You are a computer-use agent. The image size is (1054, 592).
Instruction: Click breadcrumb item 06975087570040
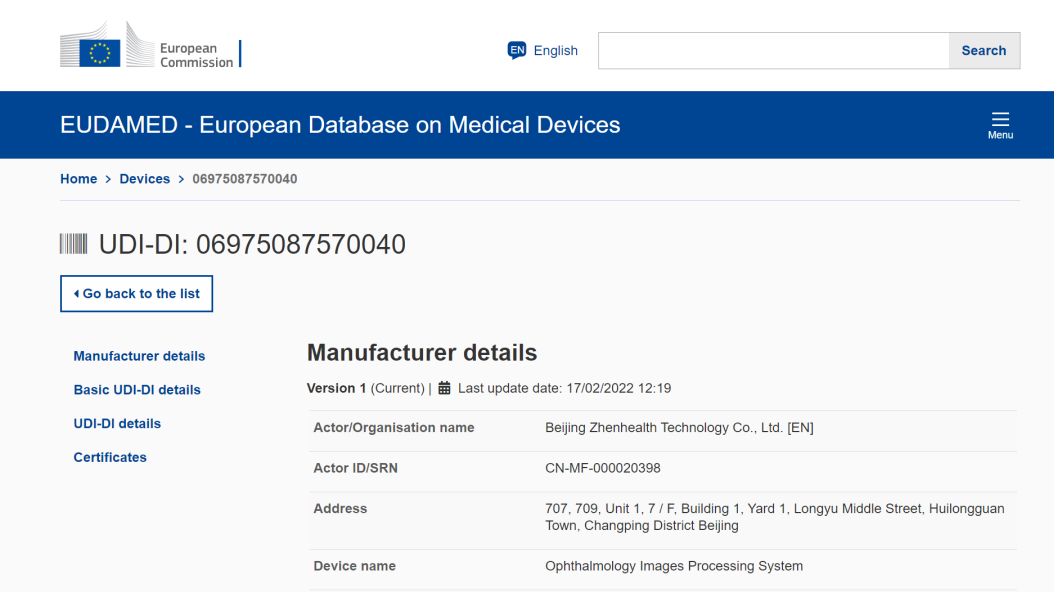point(245,179)
